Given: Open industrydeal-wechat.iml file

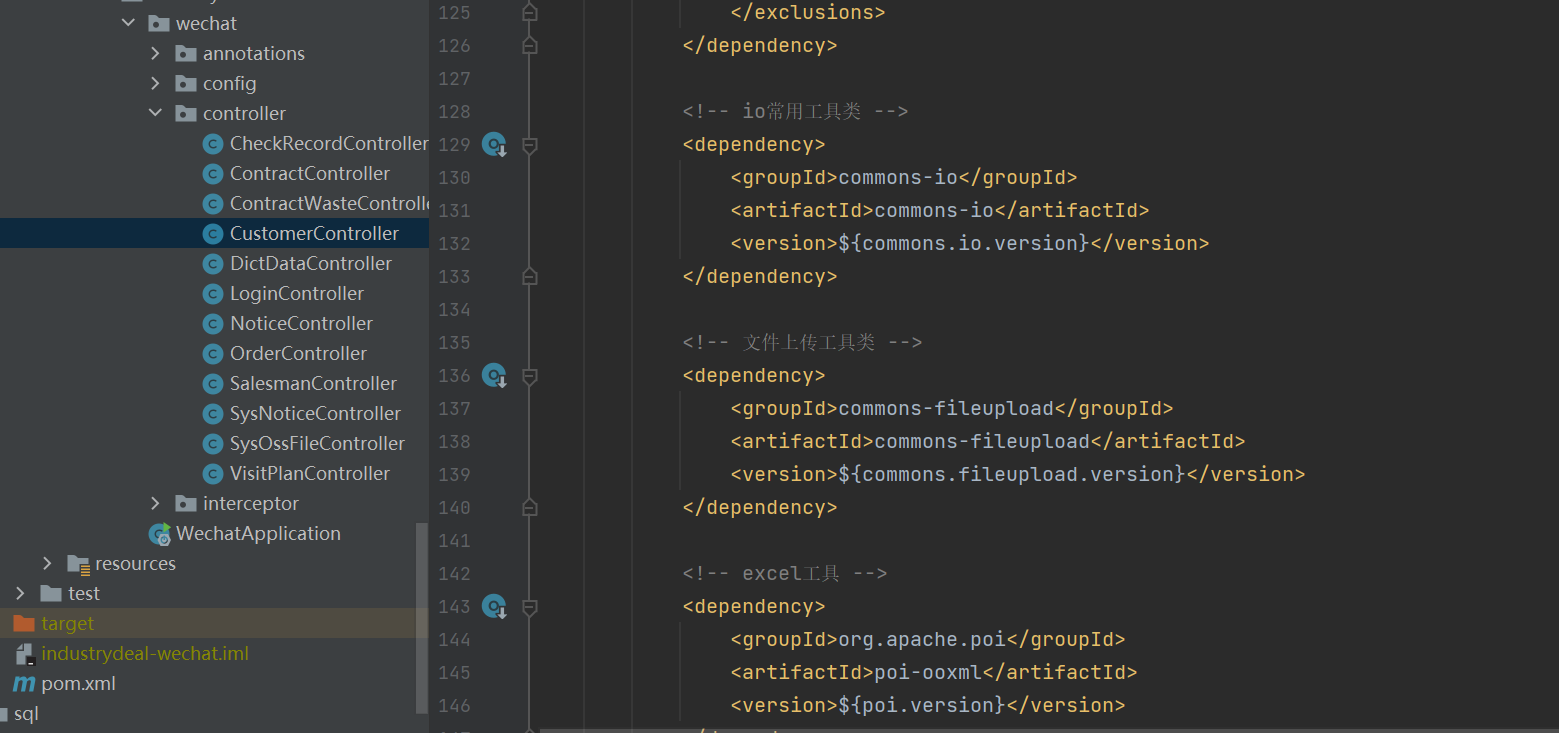Looking at the screenshot, I should pos(145,653).
